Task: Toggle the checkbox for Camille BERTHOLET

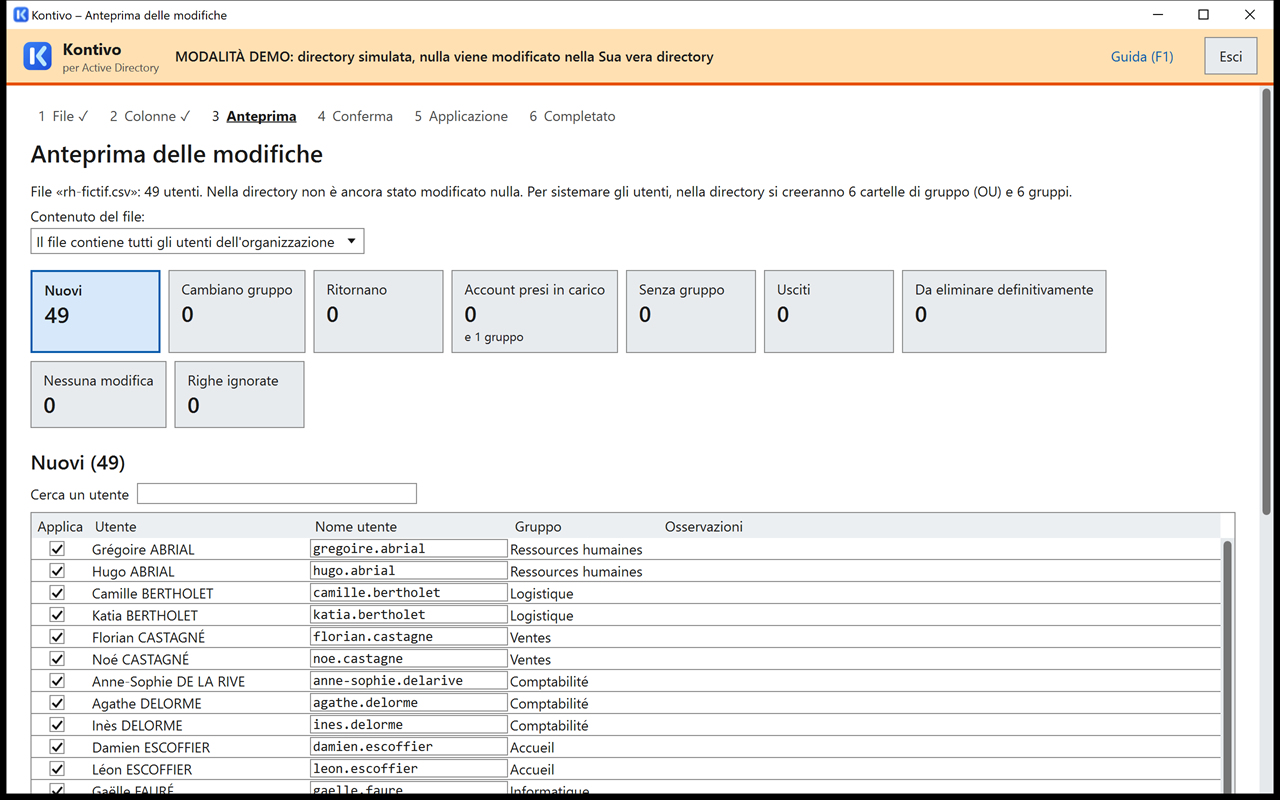Action: (57, 593)
